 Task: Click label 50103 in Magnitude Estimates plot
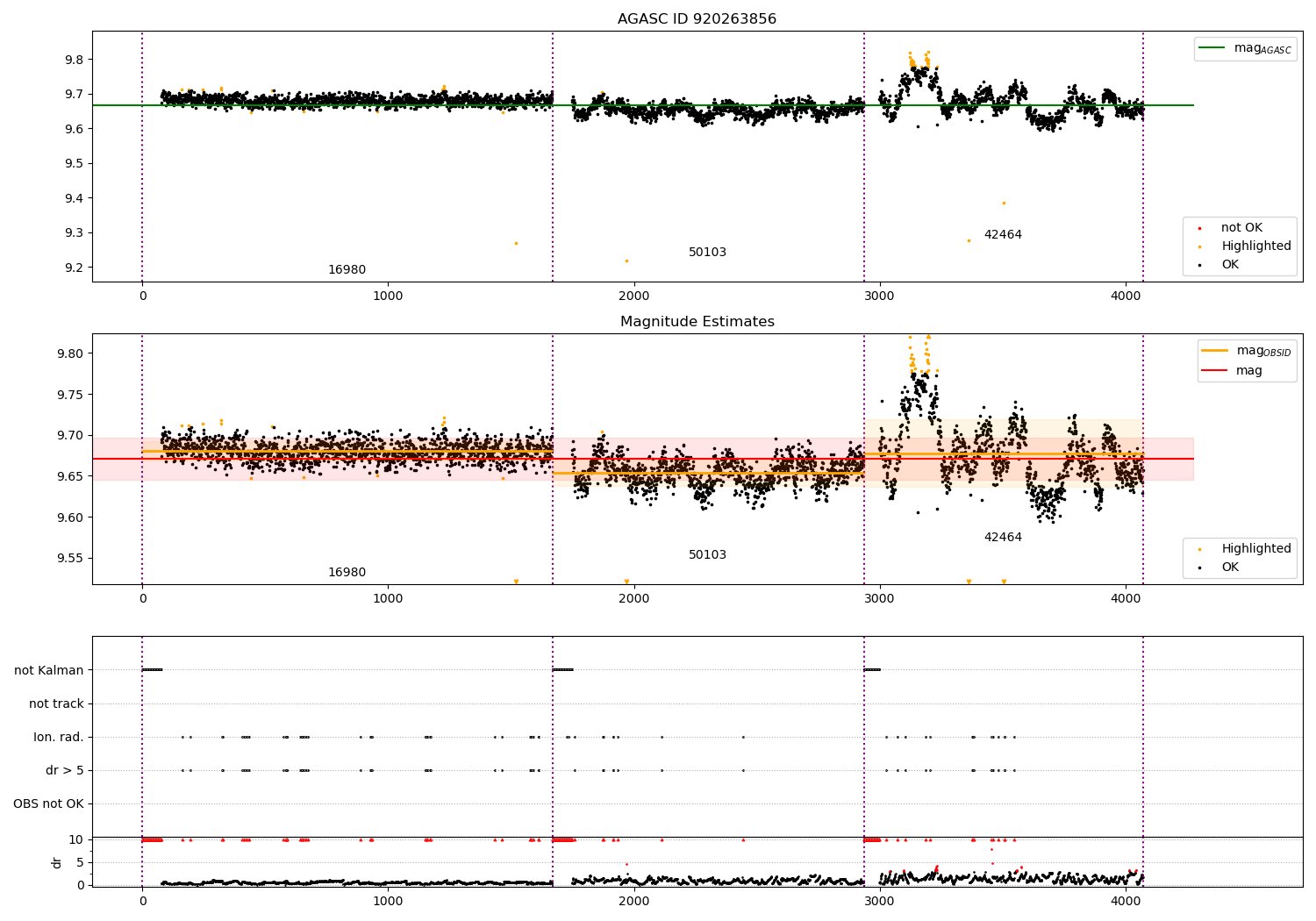pos(707,555)
